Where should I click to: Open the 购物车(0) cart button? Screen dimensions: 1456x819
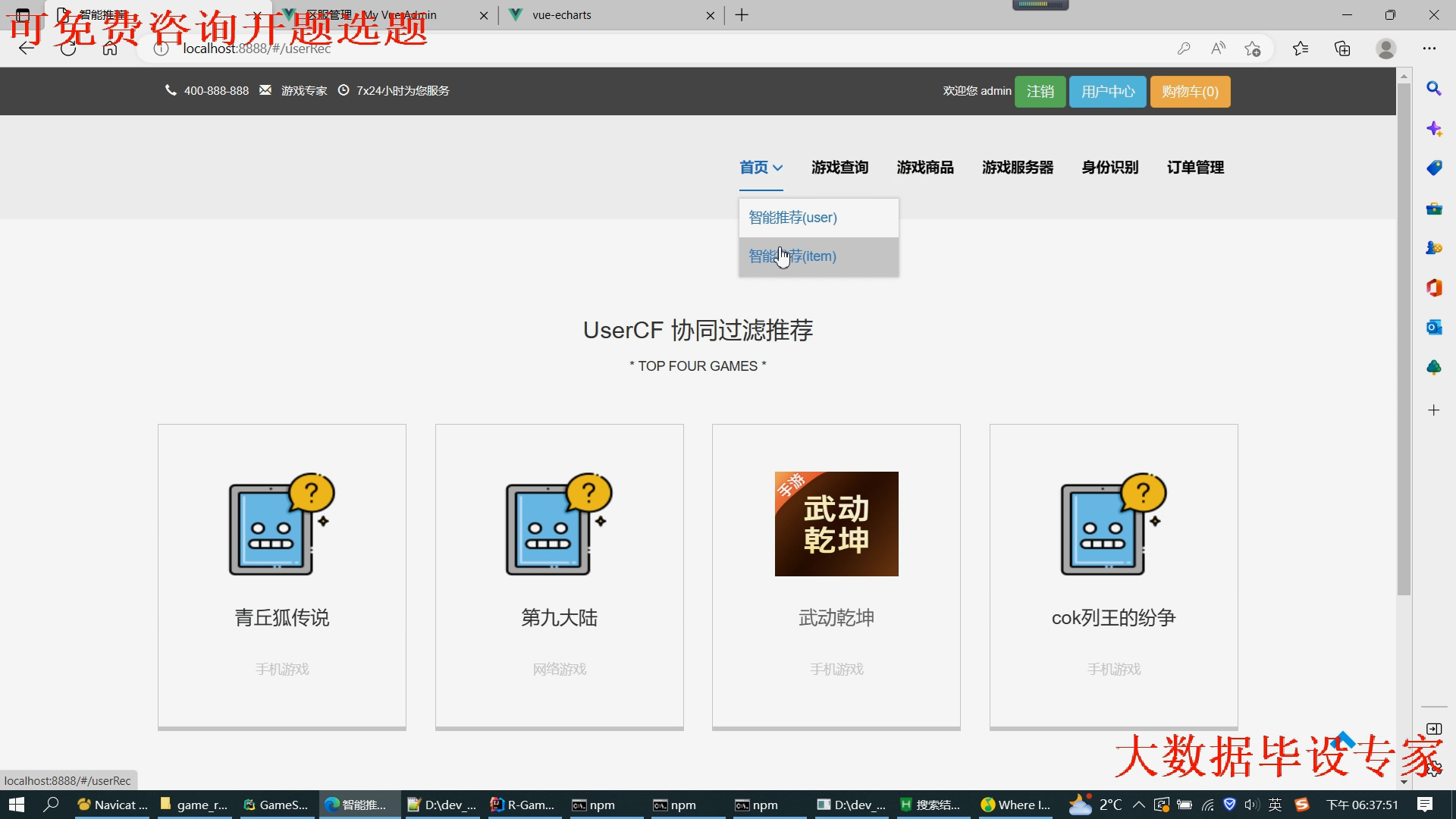click(x=1190, y=92)
